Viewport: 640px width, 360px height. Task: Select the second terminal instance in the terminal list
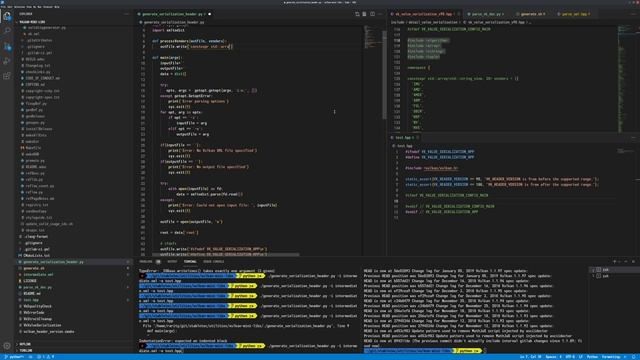coord(615,276)
